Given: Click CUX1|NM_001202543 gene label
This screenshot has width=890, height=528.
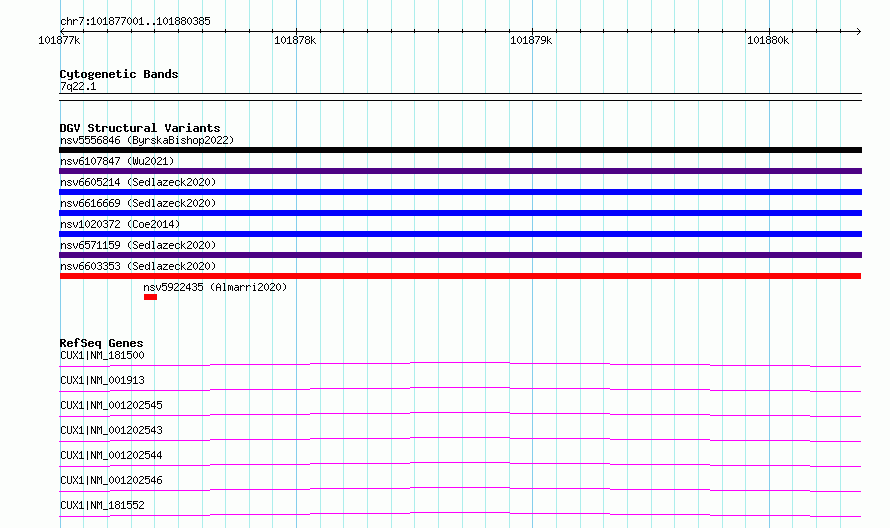Looking at the screenshot, I should coord(111,430).
